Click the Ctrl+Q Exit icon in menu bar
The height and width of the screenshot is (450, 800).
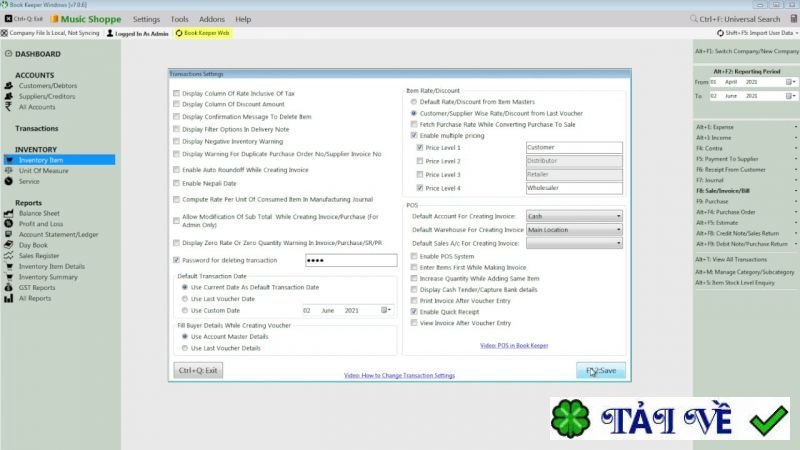pos(9,19)
